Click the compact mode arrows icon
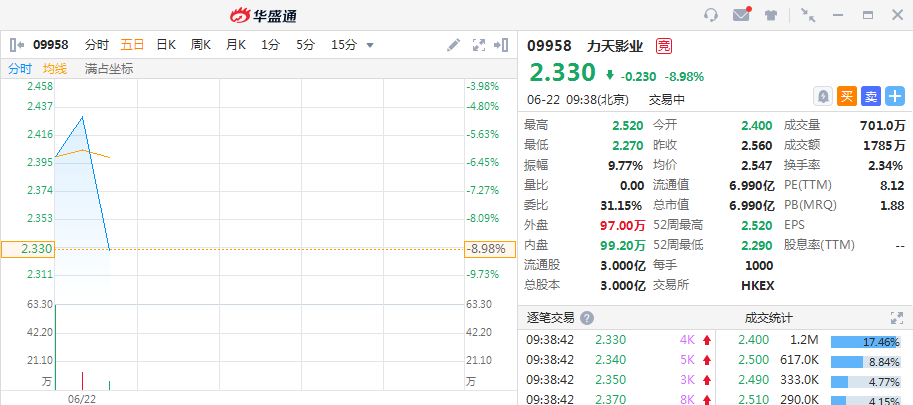913x405 pixels. click(x=808, y=15)
